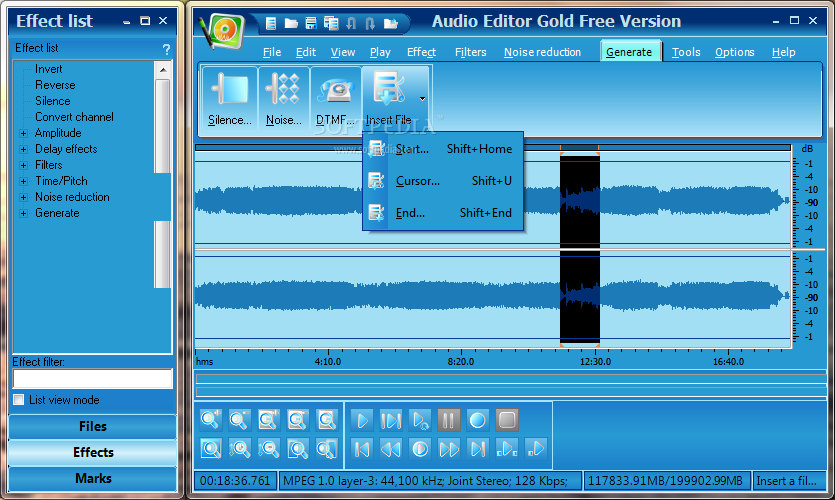This screenshot has width=835, height=500.
Task: Click the Noise... generate button
Action: click(x=283, y=100)
